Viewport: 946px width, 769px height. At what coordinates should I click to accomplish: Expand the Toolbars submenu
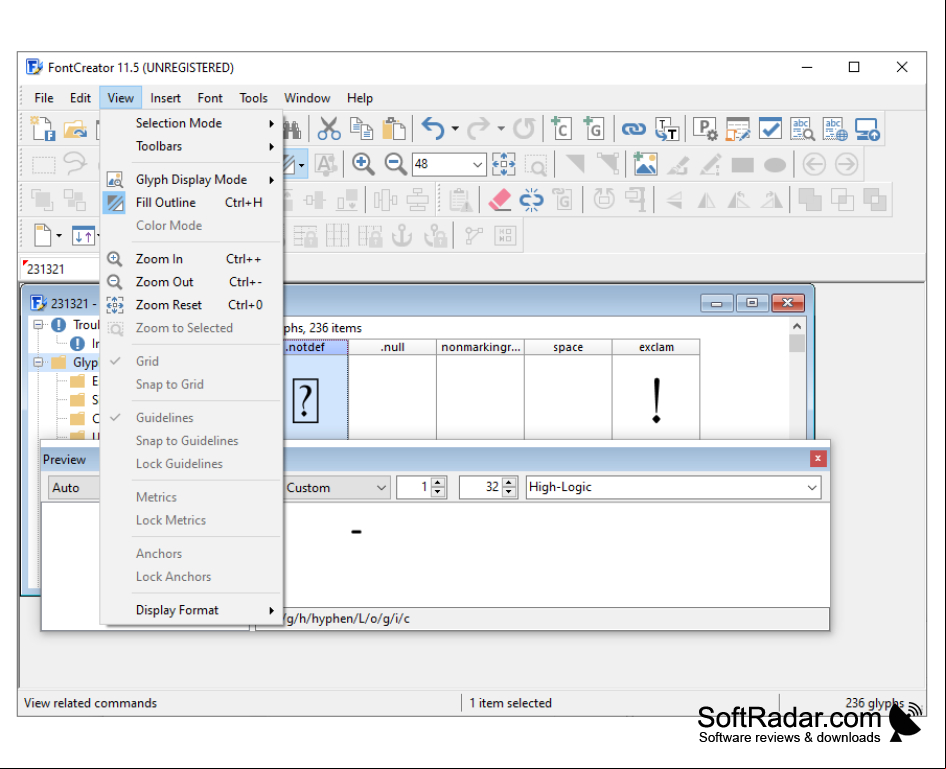click(x=191, y=146)
